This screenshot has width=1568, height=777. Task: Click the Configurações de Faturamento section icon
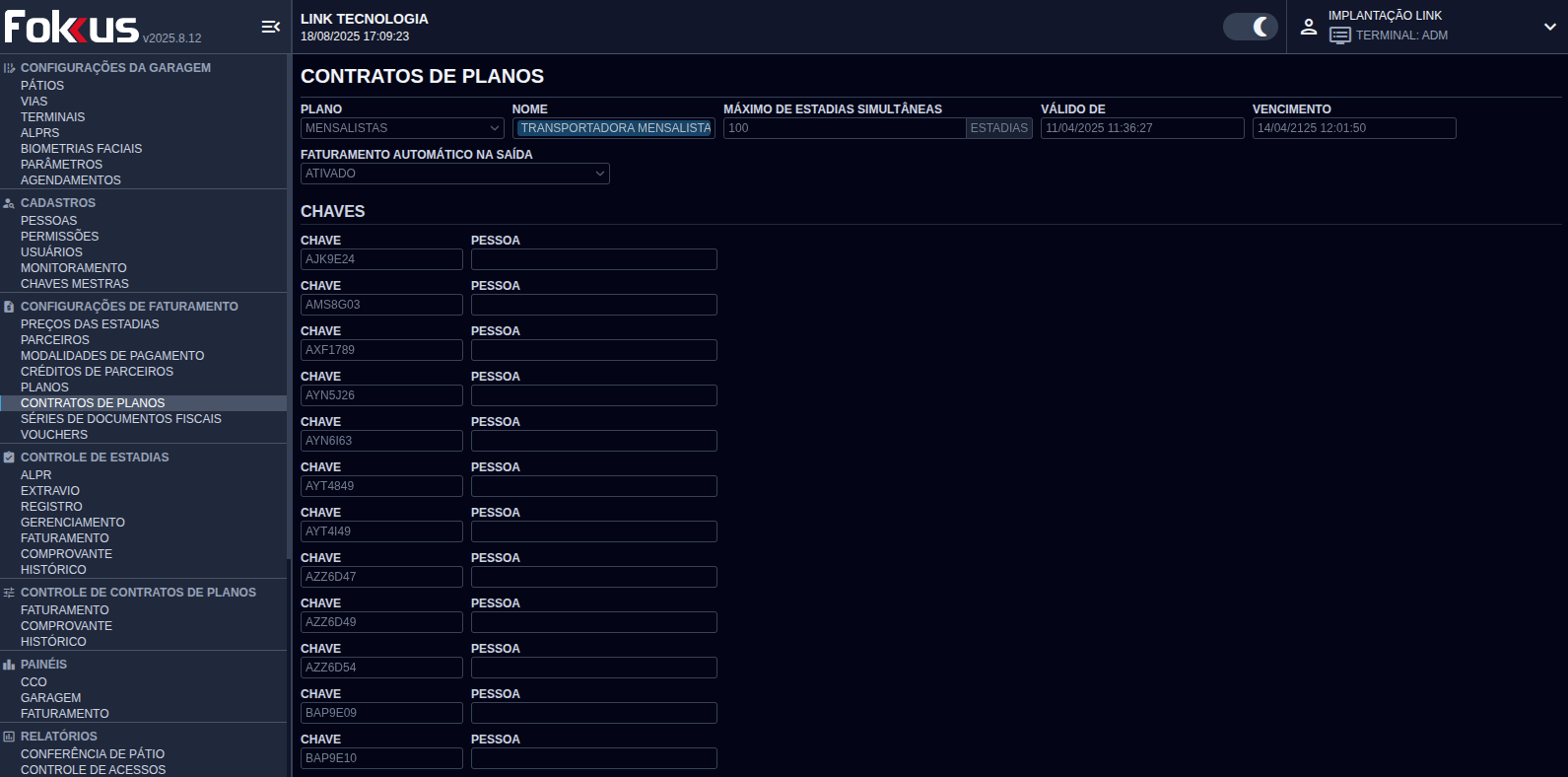(9, 307)
